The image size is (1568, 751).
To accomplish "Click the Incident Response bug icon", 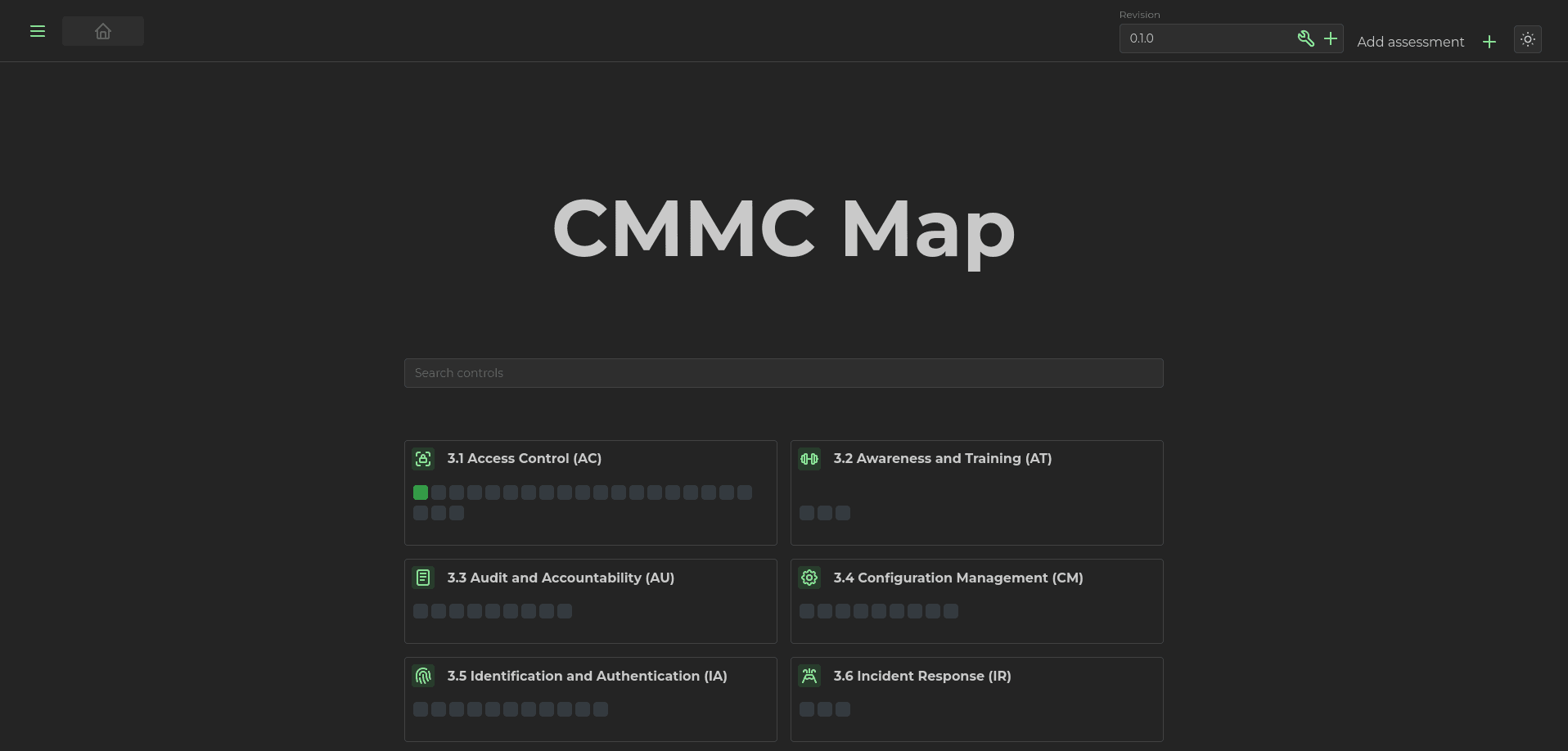I will coord(809,677).
